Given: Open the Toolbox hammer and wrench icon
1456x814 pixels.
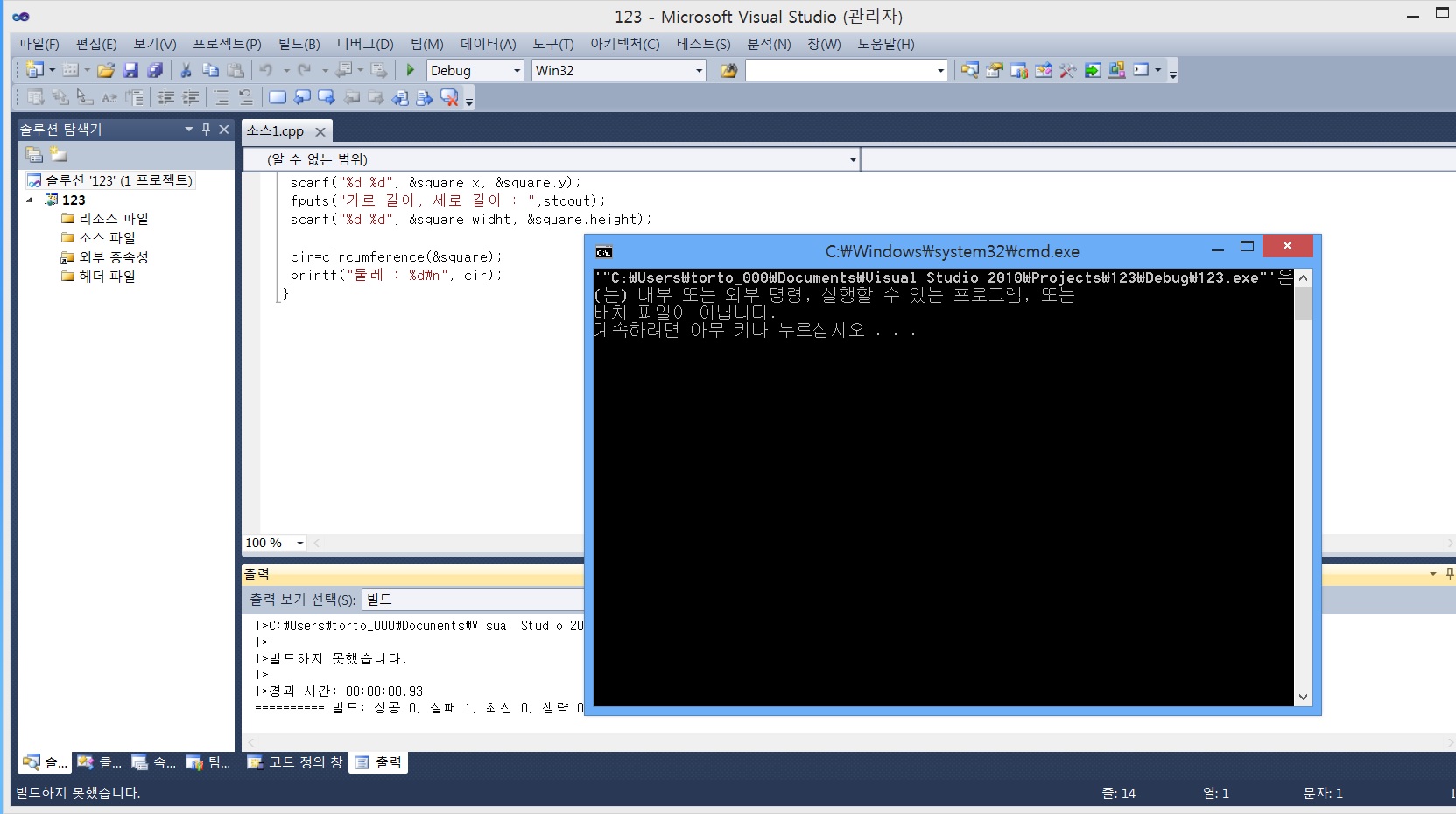Looking at the screenshot, I should point(1067,70).
